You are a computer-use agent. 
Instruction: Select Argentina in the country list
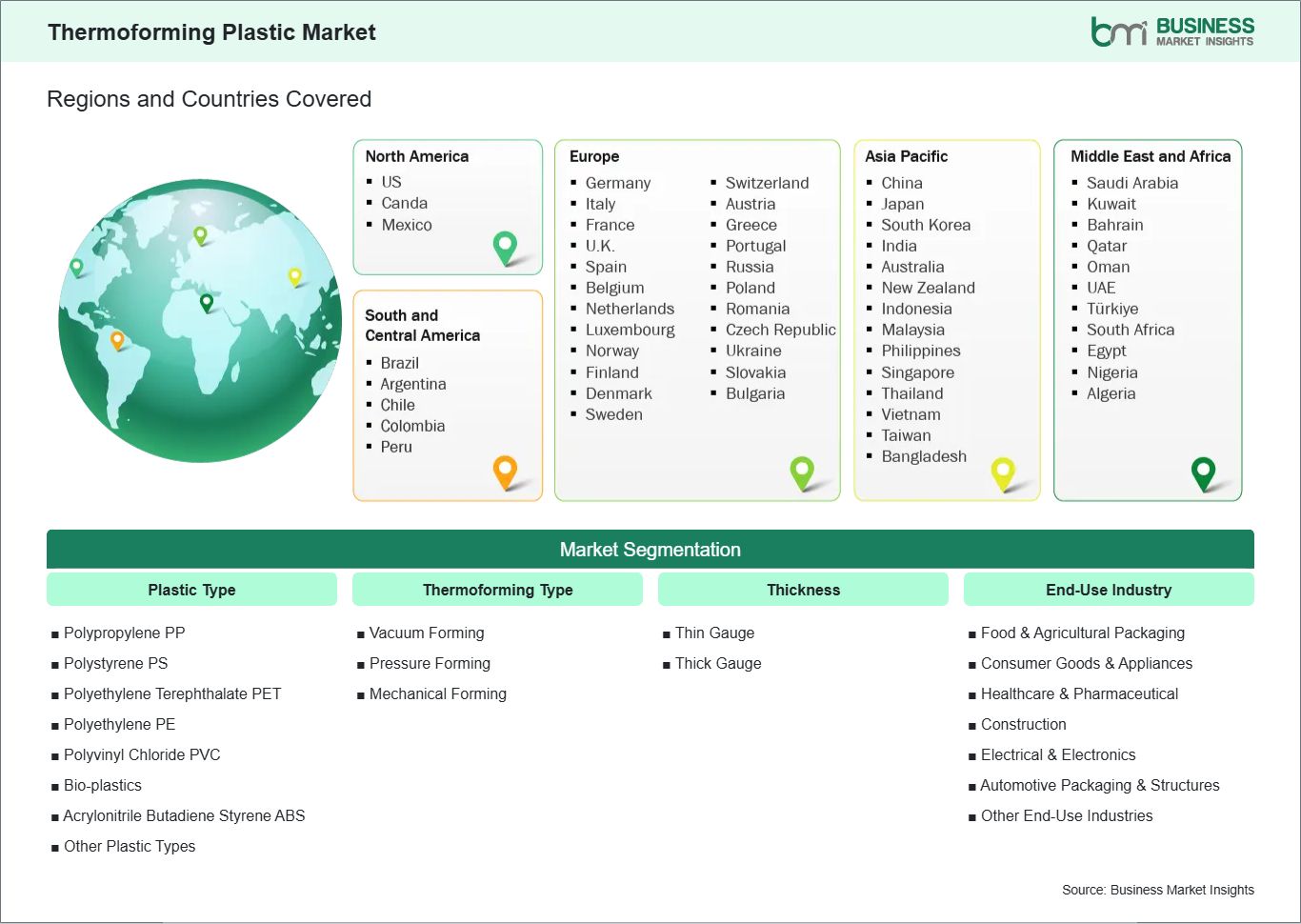pyautogui.click(x=413, y=384)
